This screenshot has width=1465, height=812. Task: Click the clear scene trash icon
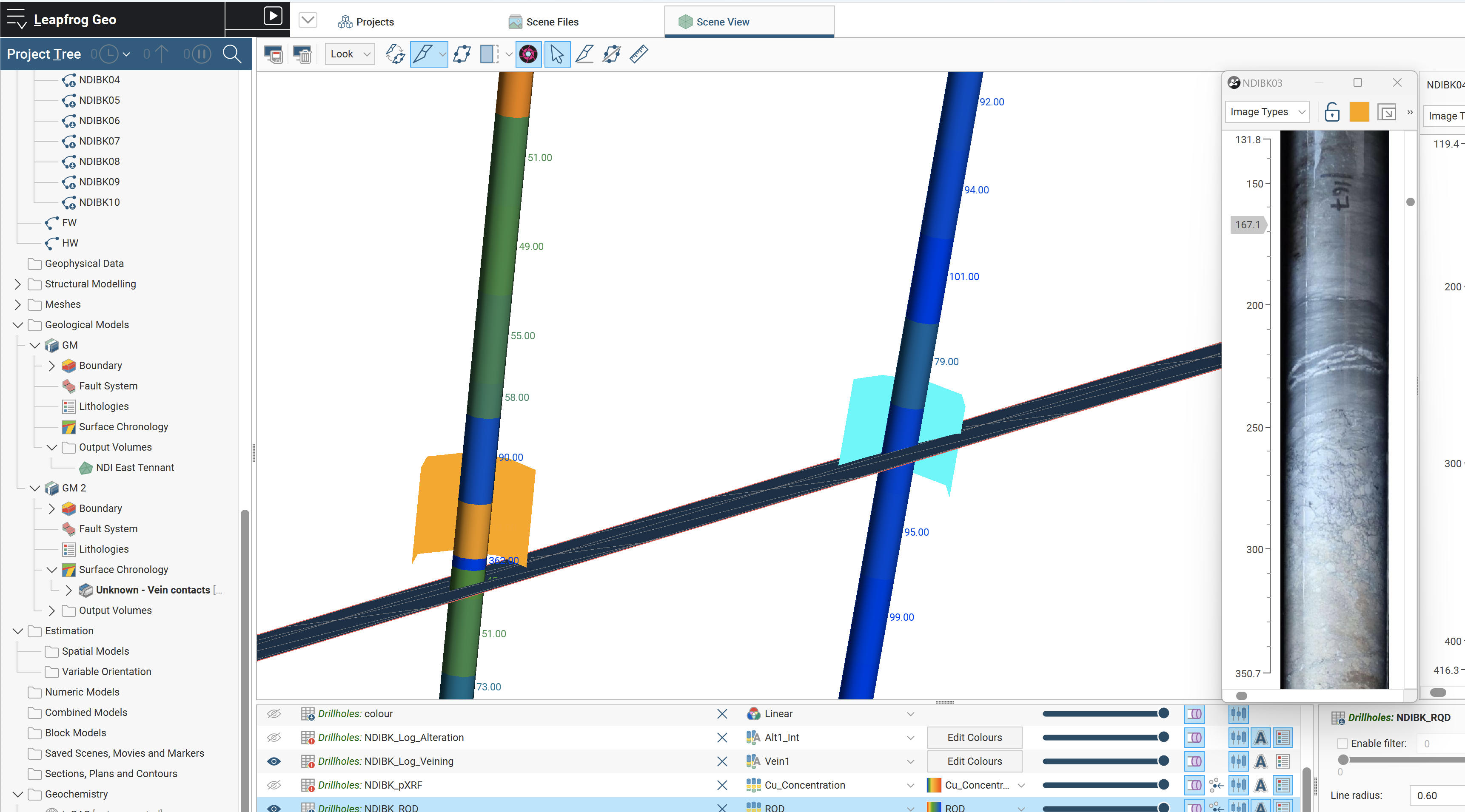(x=302, y=54)
